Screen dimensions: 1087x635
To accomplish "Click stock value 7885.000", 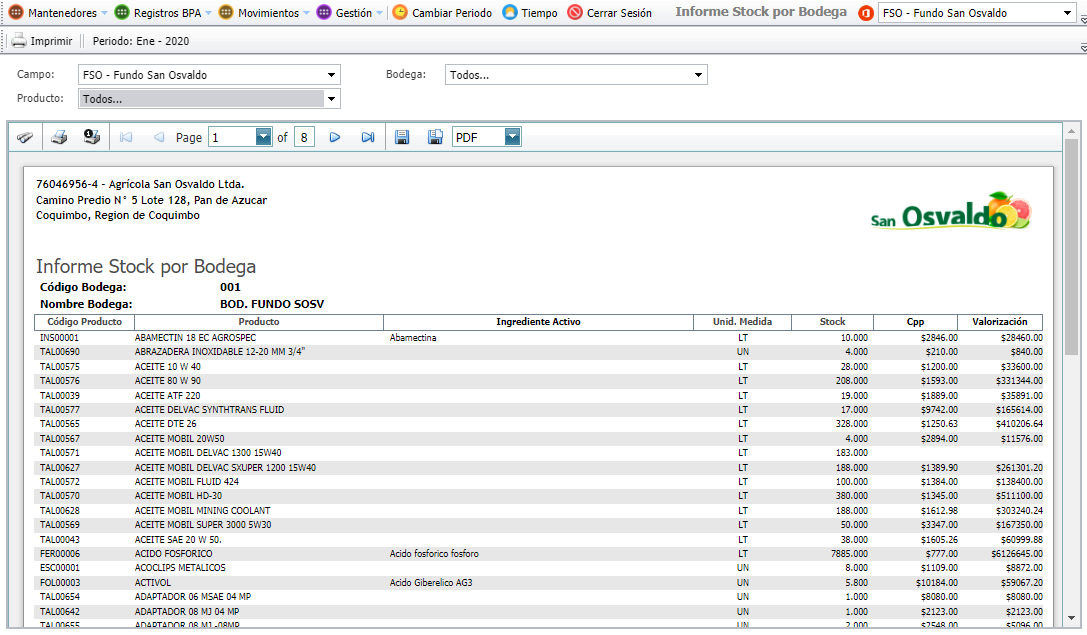I will coord(849,554).
